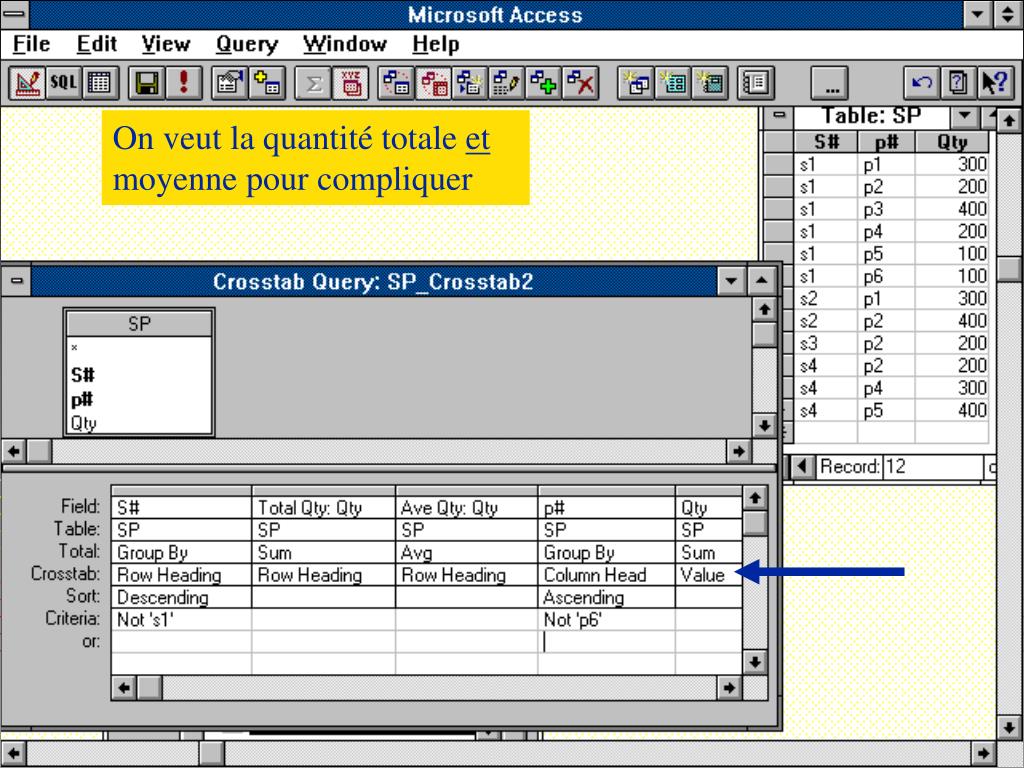Viewport: 1024px width, 768px height.
Task: Choose the Crosstab Query type icon
Action: click(434, 83)
